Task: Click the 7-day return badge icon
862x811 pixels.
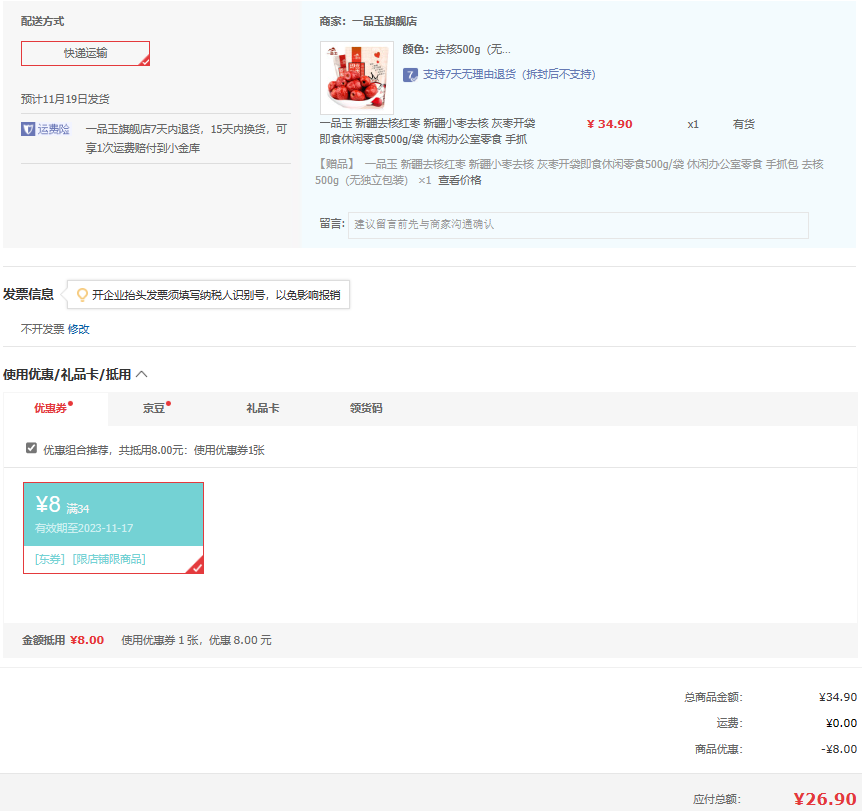Action: coord(410,75)
